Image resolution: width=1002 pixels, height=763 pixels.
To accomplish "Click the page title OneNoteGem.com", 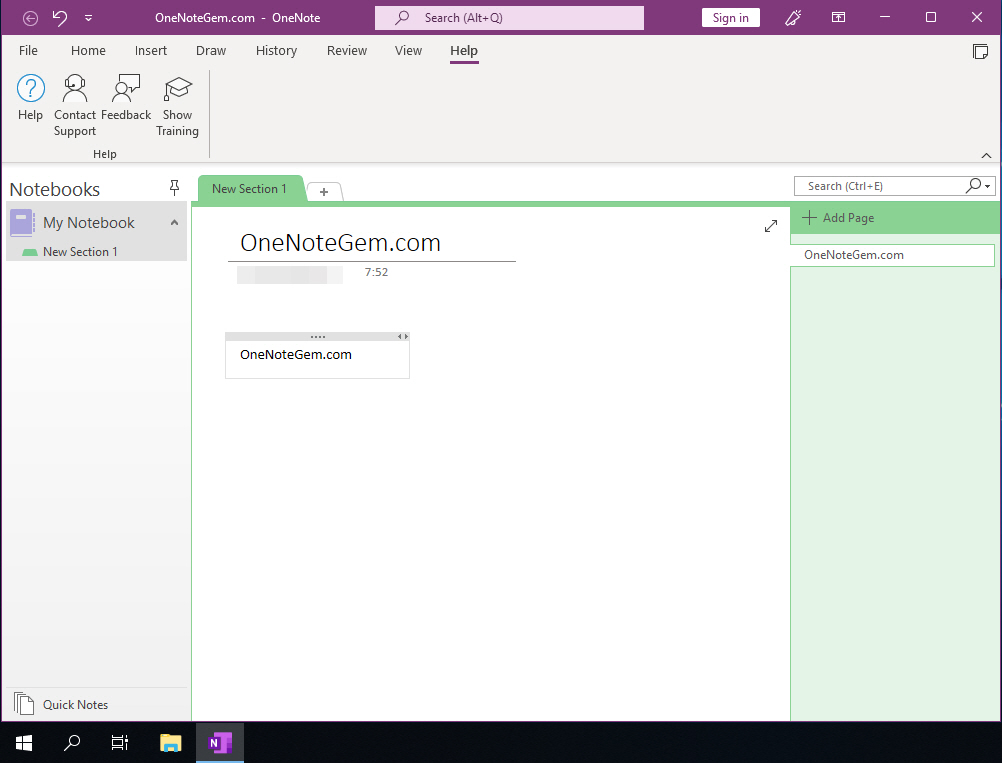I will click(340, 243).
